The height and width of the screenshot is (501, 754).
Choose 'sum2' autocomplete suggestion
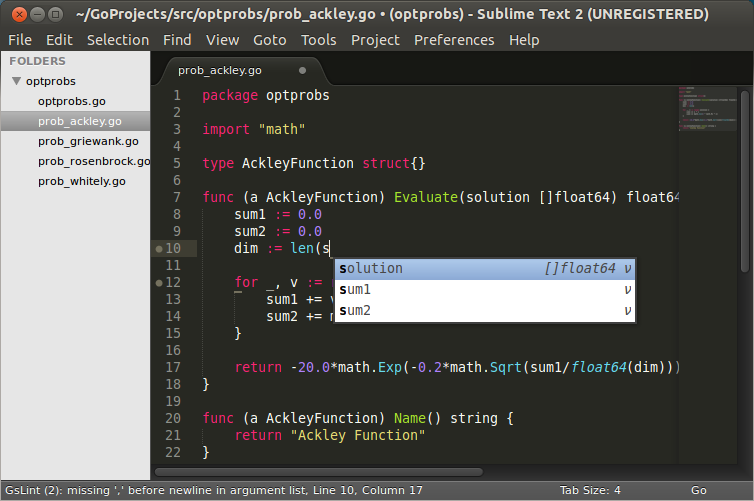point(485,311)
